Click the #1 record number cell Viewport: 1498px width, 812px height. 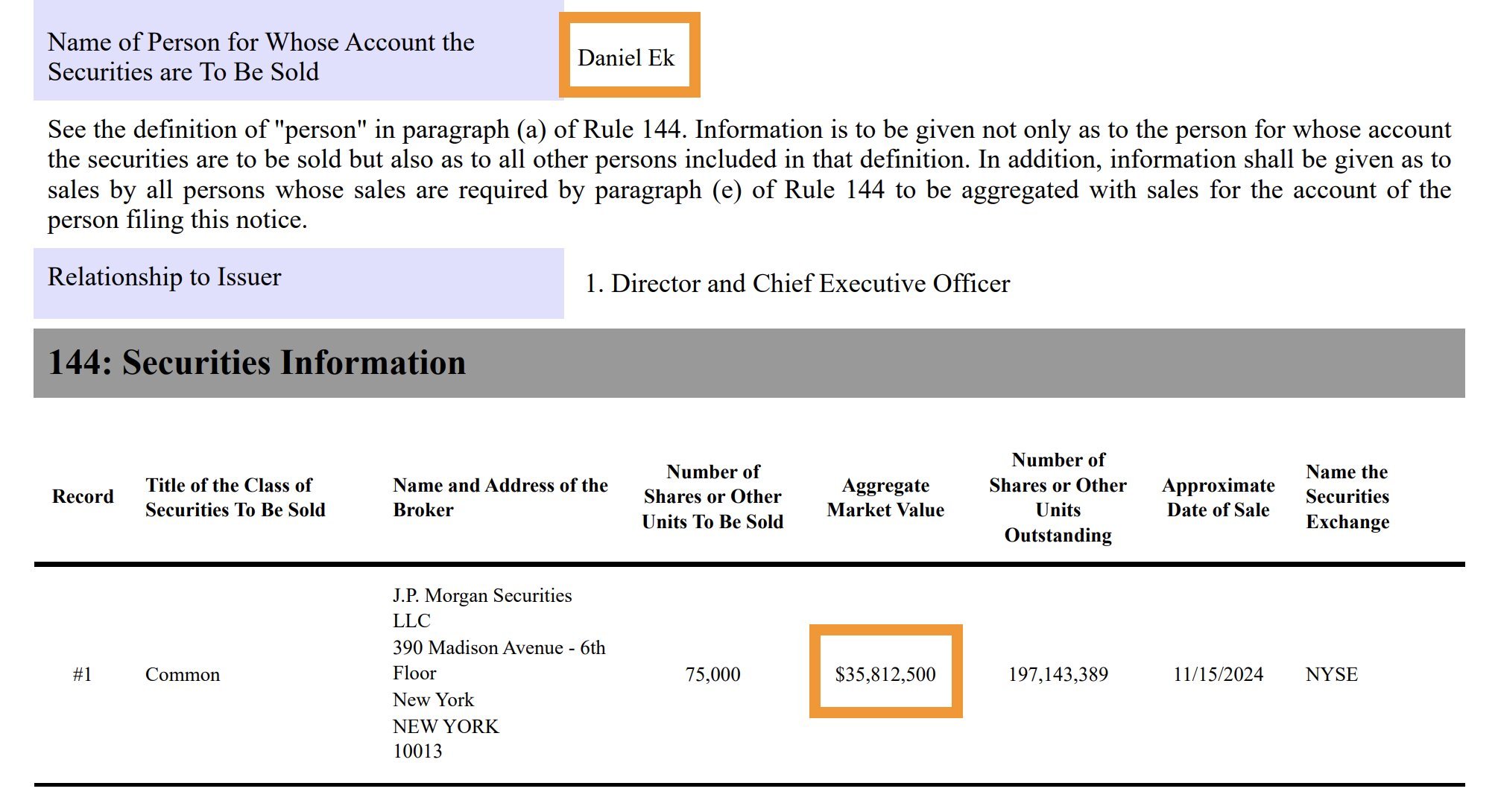[83, 674]
